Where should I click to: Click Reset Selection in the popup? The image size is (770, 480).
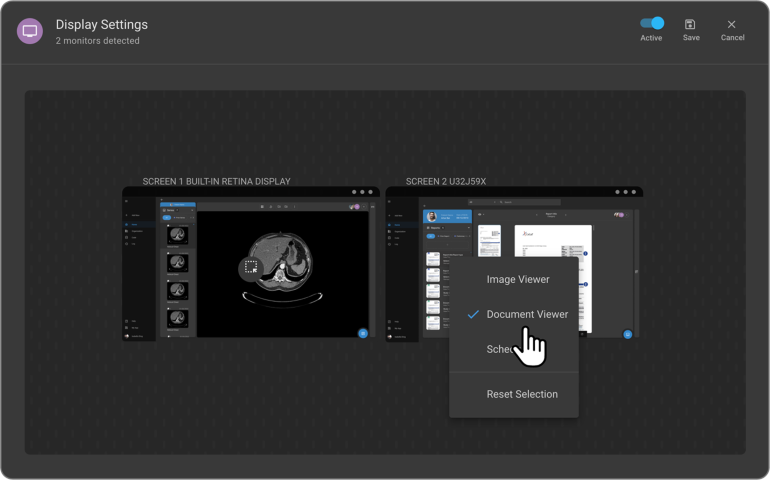(x=522, y=394)
